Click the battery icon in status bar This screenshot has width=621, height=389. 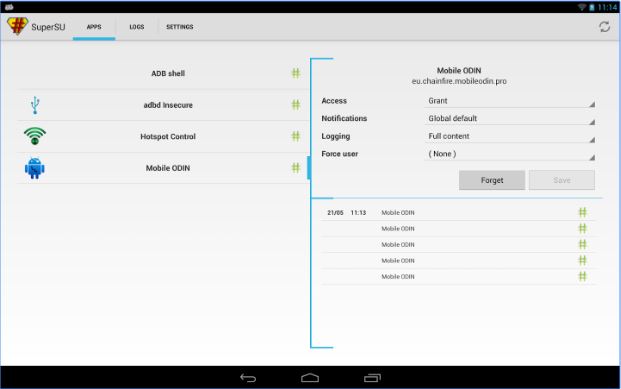point(592,7)
